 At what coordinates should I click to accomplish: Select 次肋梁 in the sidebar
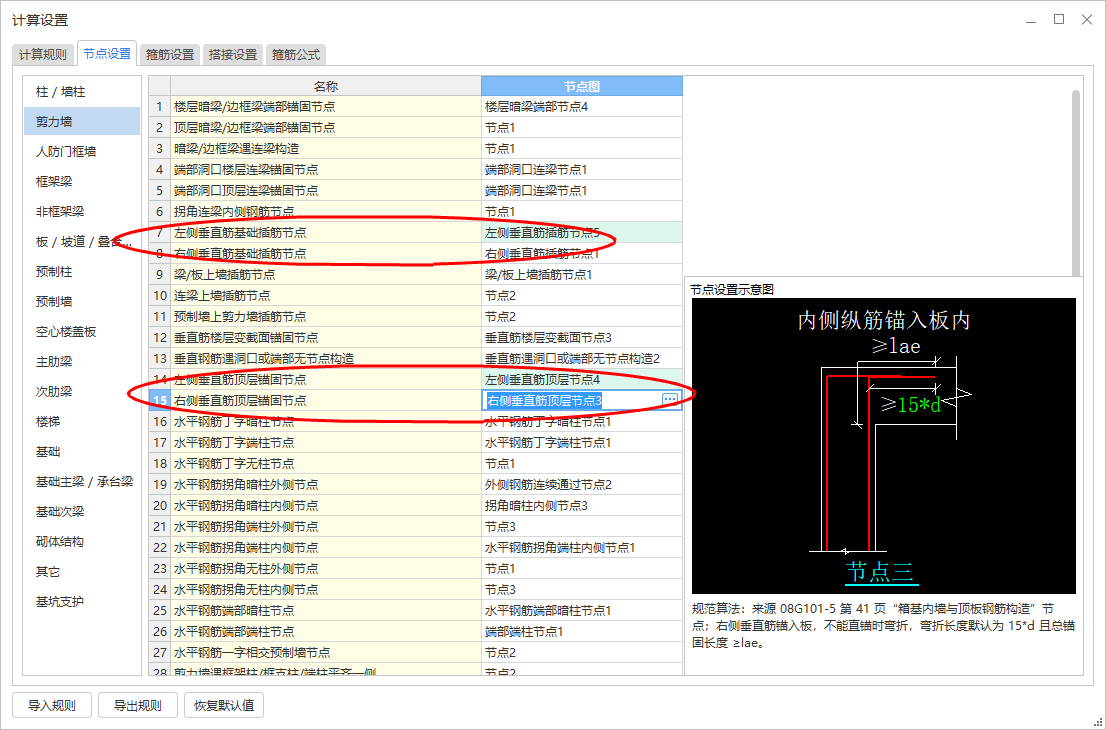click(82, 391)
